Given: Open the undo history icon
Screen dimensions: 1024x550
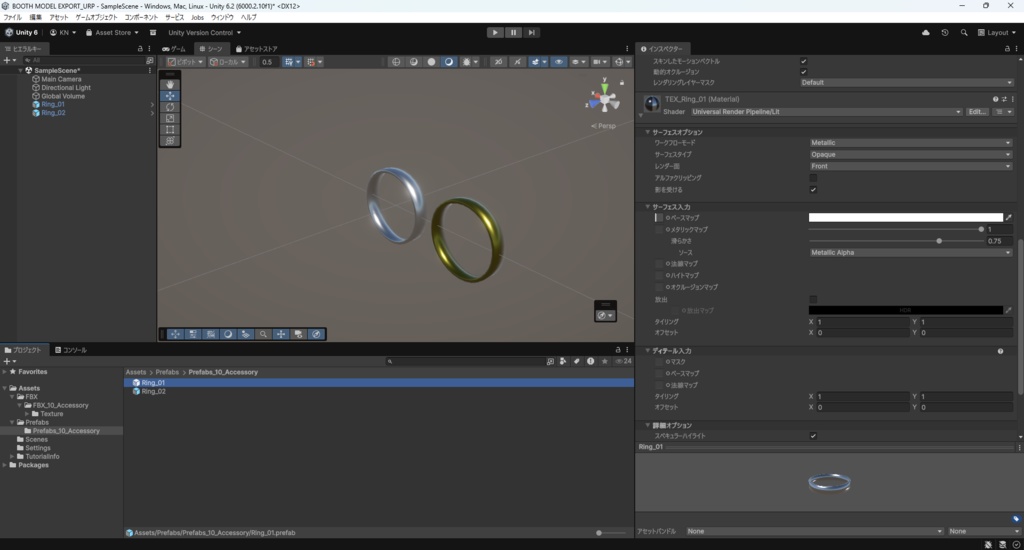Looking at the screenshot, I should point(944,33).
